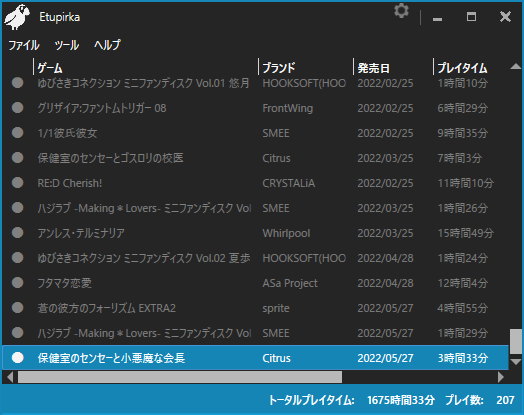Open the ヘルプ menu
The width and height of the screenshot is (524, 415).
pos(107,45)
